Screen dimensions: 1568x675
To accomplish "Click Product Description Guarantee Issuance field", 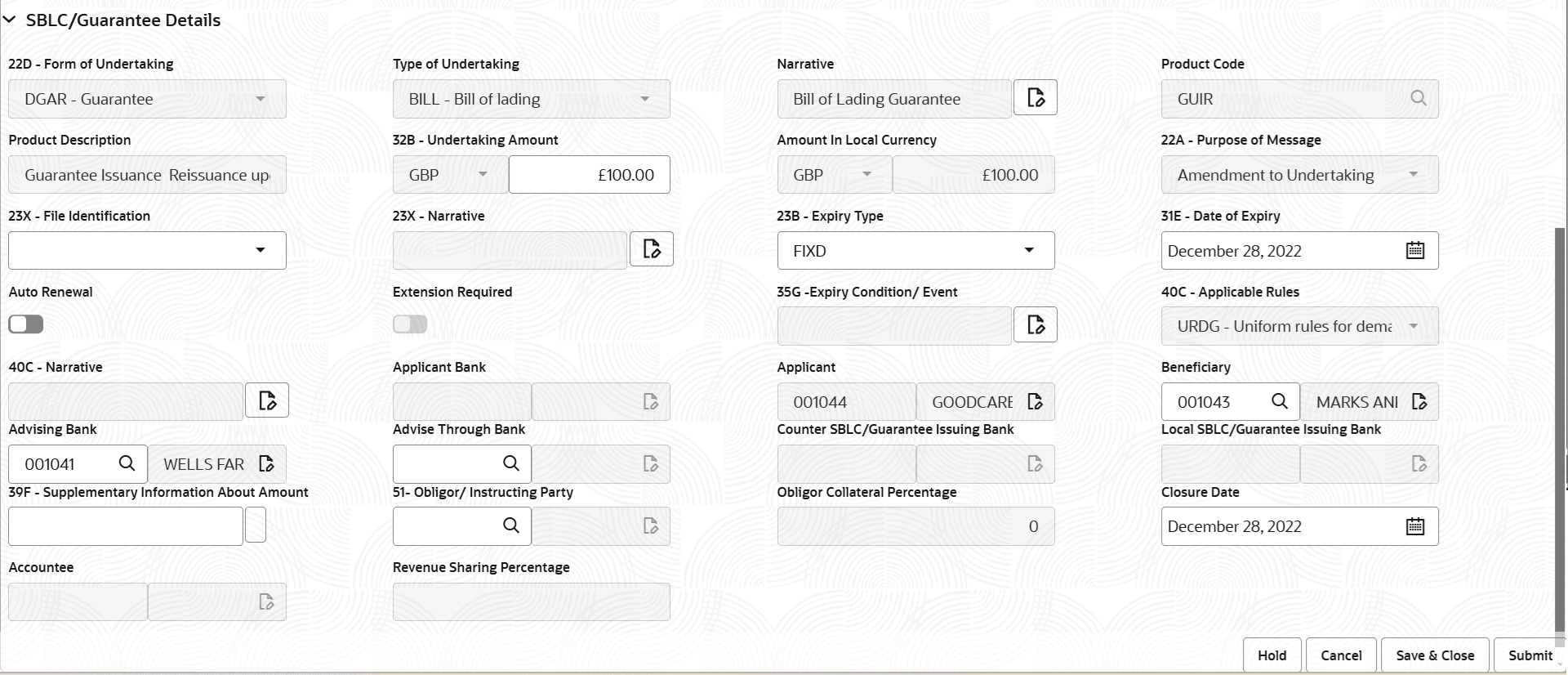I will (x=147, y=175).
